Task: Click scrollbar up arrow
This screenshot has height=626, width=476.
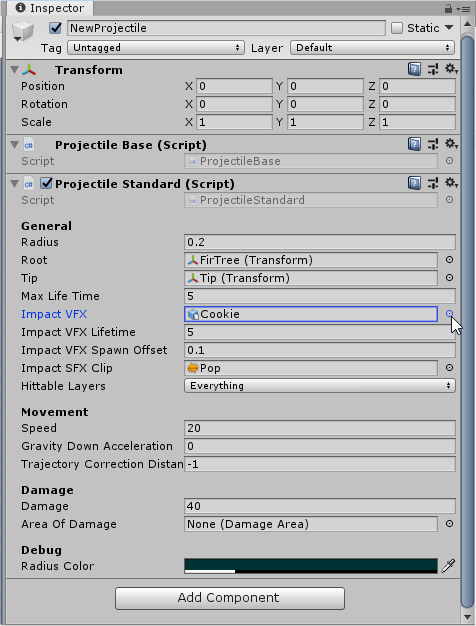Action: coord(467,24)
